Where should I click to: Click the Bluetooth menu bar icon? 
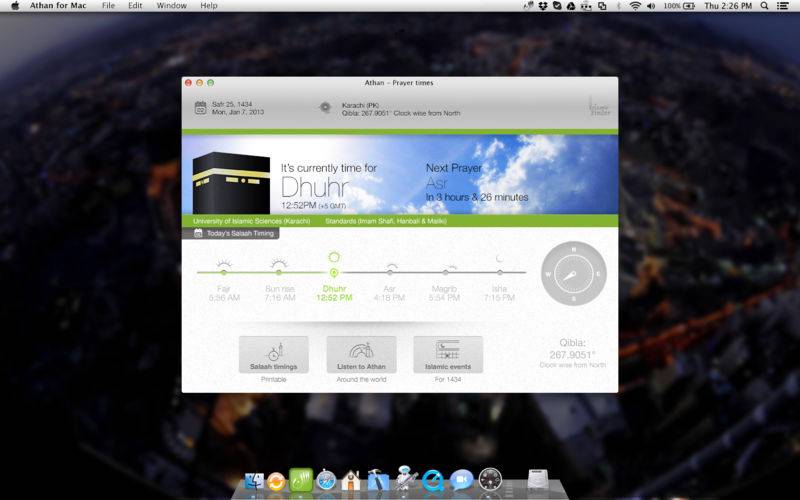pos(619,6)
